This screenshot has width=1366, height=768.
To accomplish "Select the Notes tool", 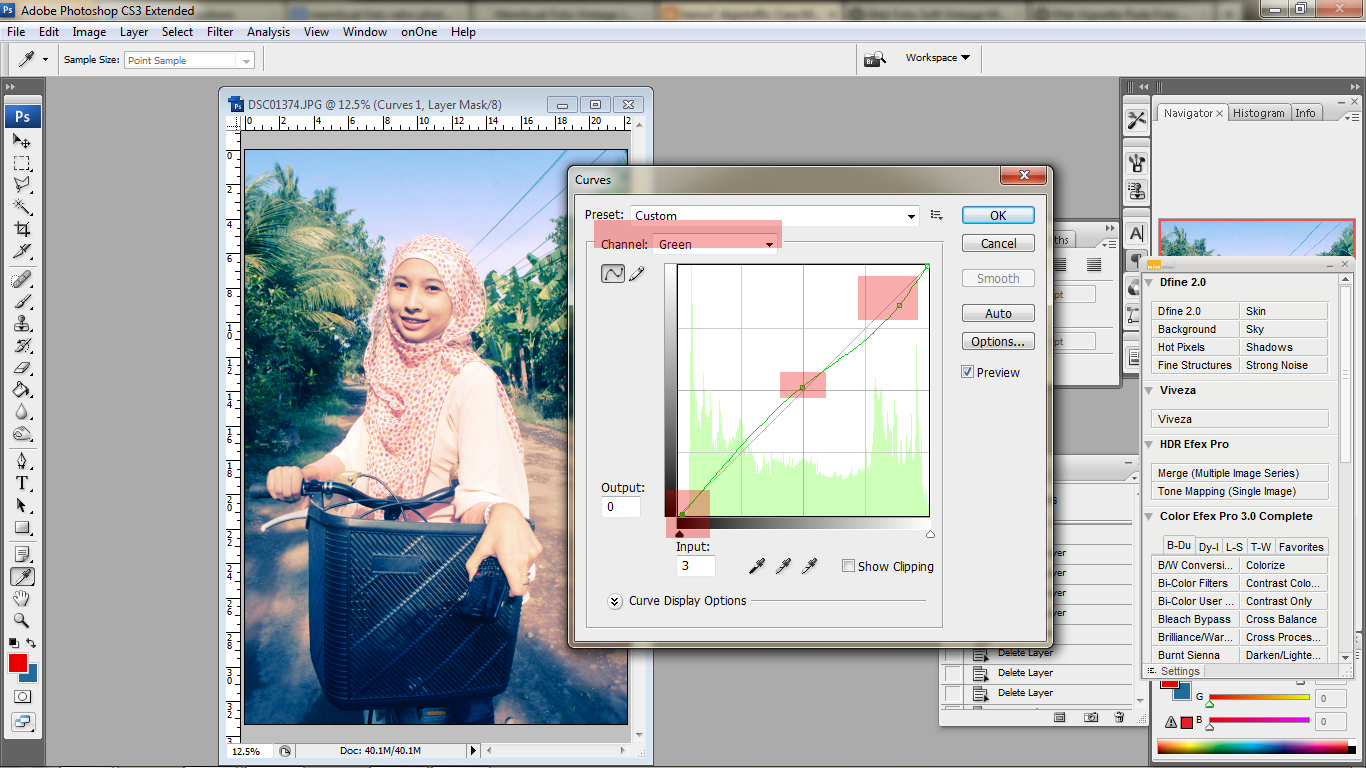I will click(x=22, y=554).
